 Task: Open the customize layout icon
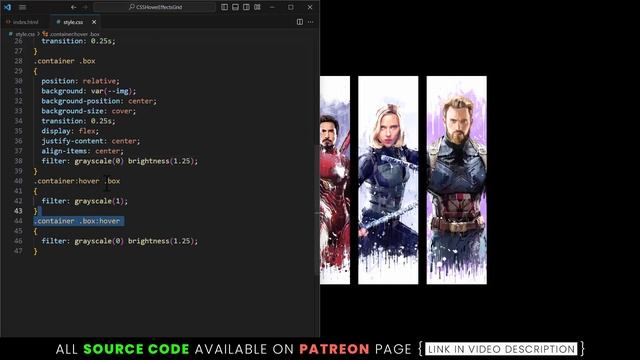tap(258, 7)
